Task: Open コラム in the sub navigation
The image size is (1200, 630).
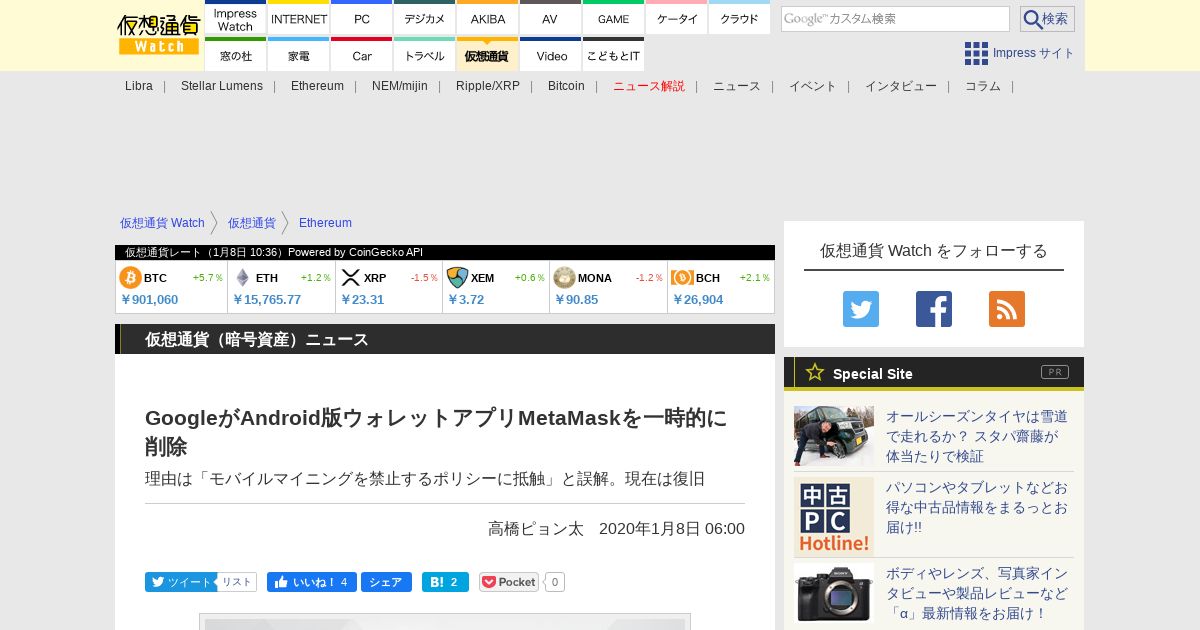Action: pyautogui.click(x=983, y=86)
